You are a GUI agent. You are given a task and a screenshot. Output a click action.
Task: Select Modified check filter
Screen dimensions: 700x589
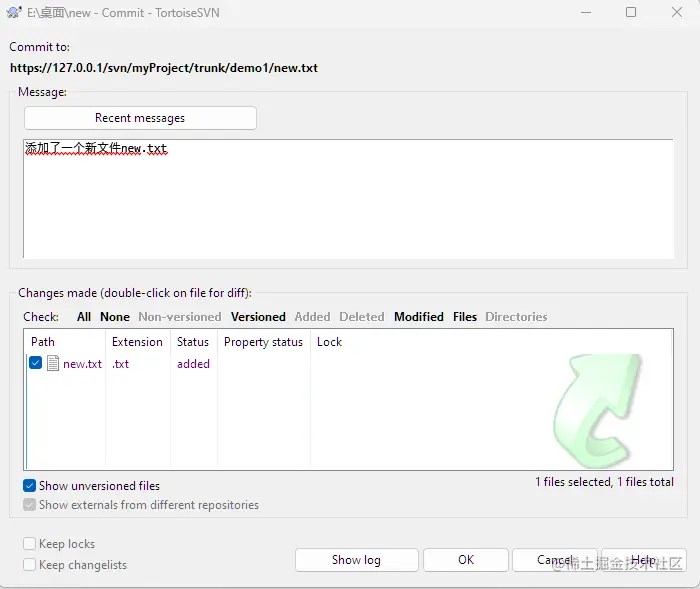pyautogui.click(x=419, y=317)
